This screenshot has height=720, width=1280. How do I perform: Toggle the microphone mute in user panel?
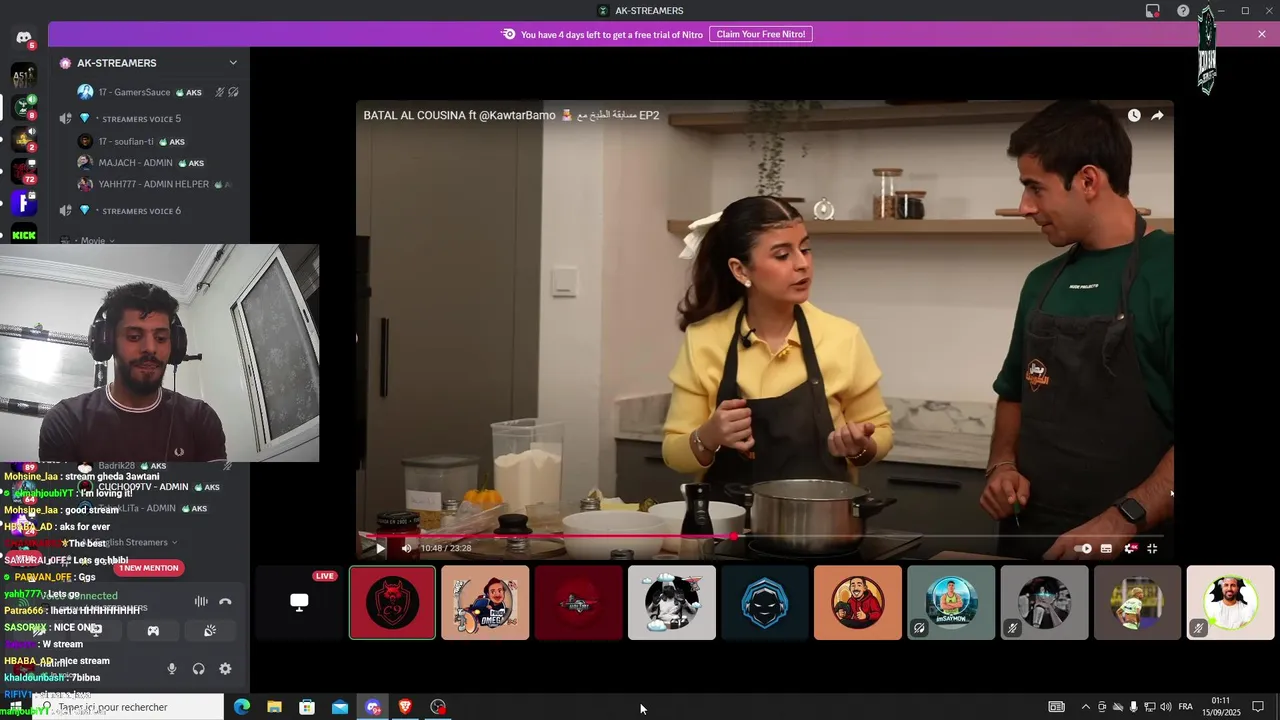(172, 669)
